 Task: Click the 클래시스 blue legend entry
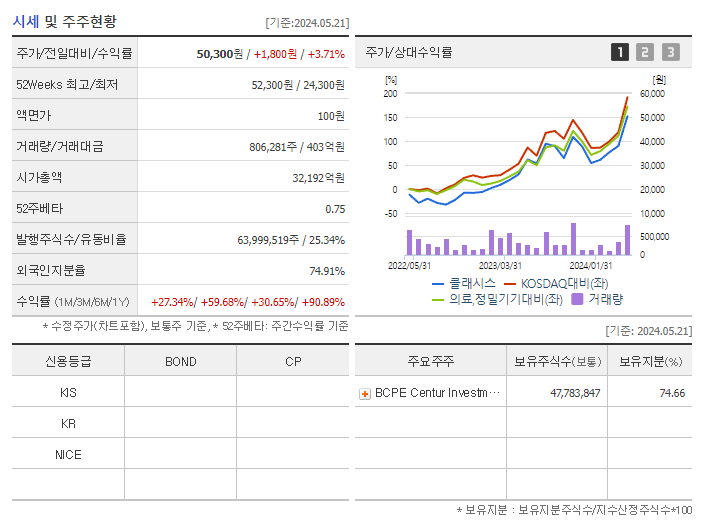click(x=464, y=283)
